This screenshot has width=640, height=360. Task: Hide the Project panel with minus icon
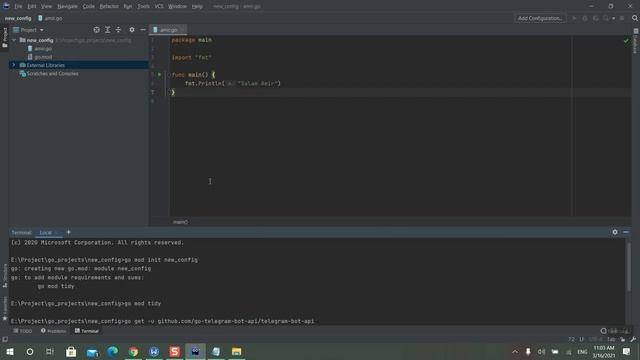pos(143,30)
